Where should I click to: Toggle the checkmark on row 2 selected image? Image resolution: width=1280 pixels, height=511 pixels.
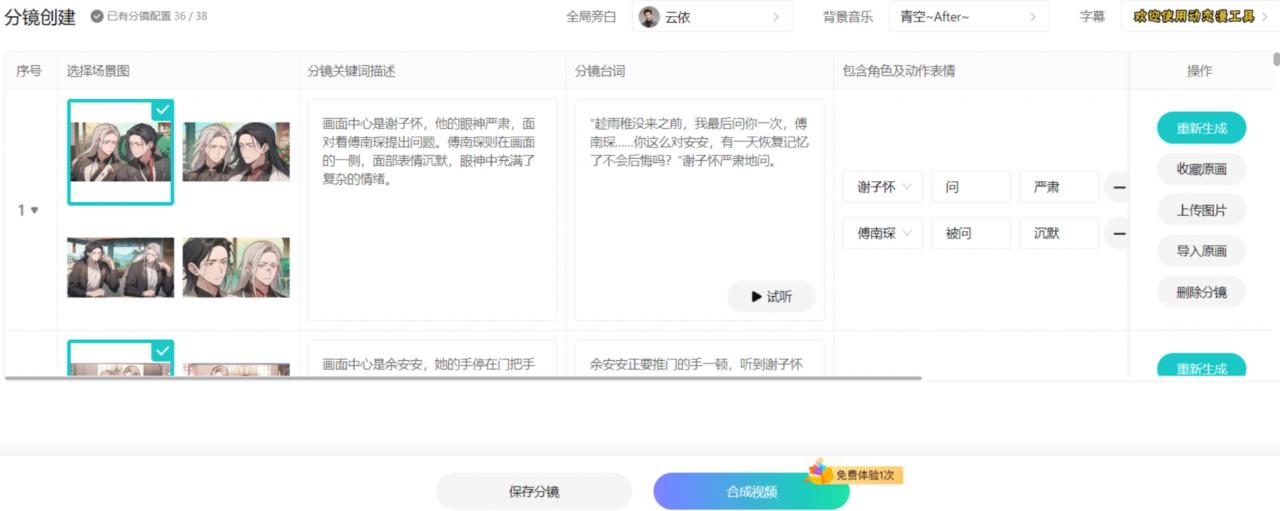coord(162,350)
